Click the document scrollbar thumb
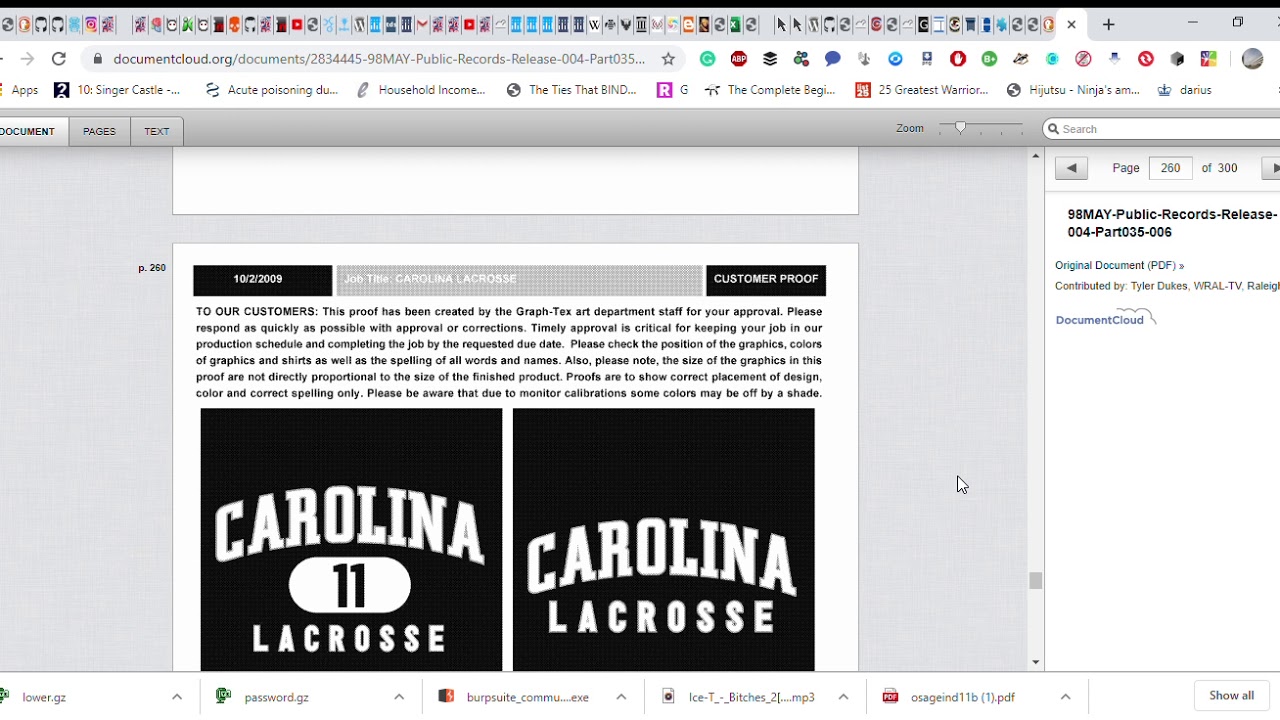This screenshot has width=1280, height=720. 1035,580
